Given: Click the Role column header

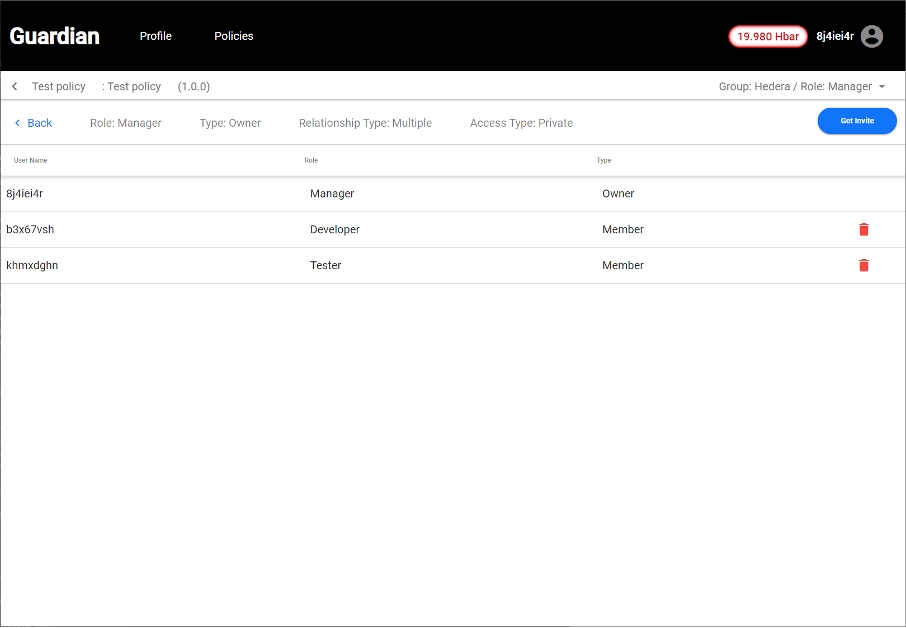Looking at the screenshot, I should [x=311, y=161].
